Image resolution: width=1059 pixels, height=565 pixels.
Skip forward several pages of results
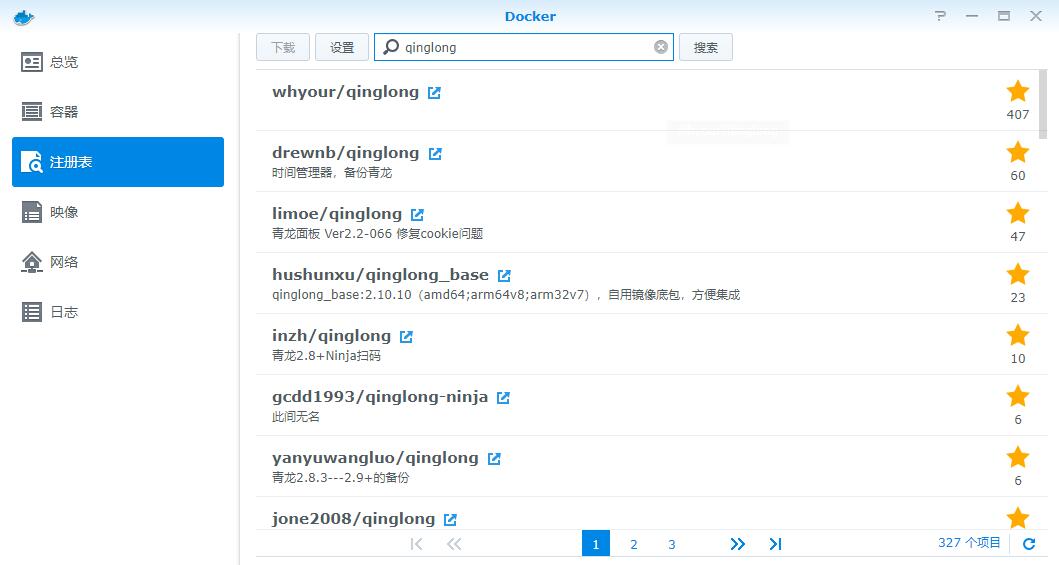click(x=737, y=544)
